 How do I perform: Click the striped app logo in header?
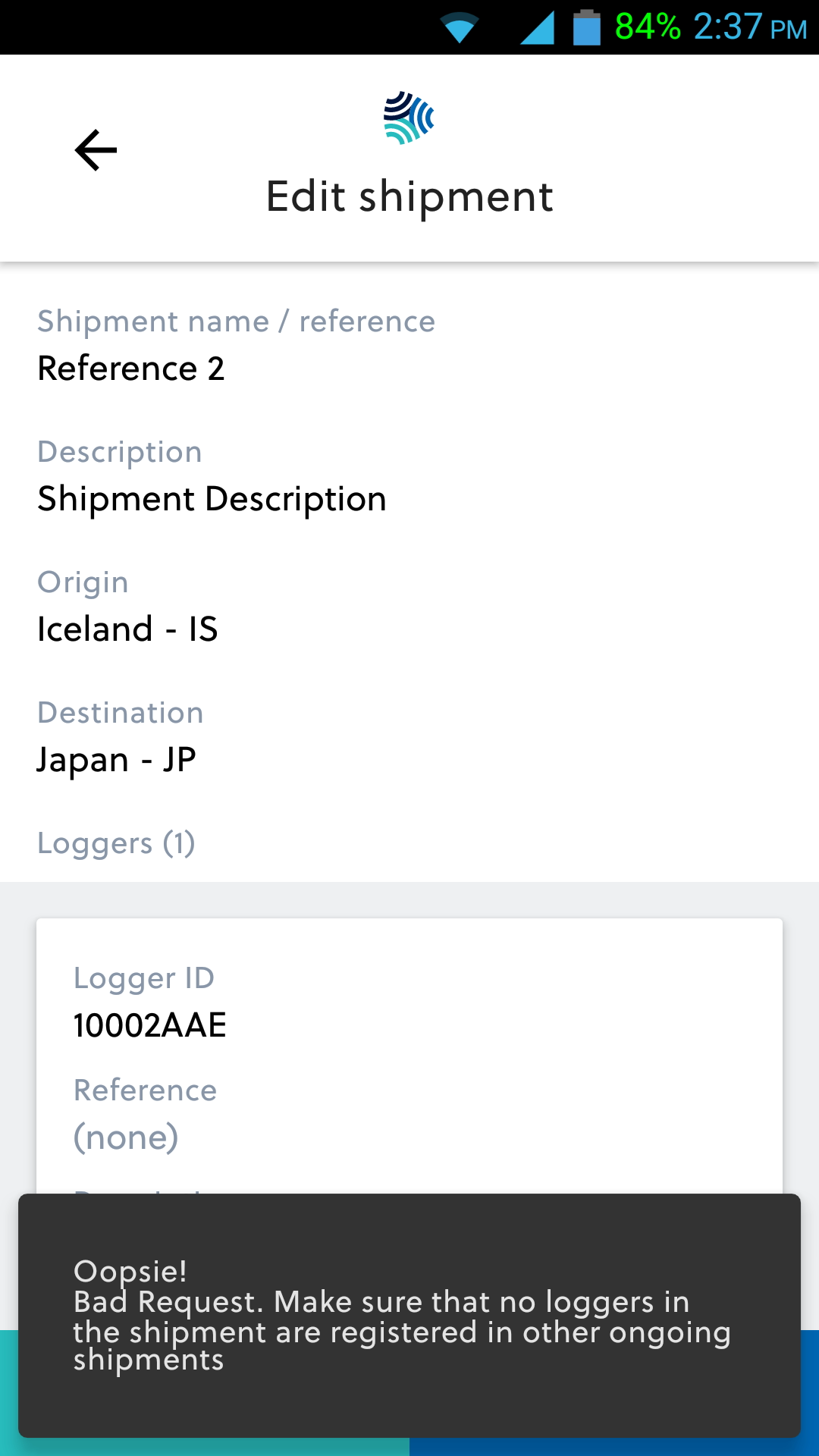tap(409, 118)
